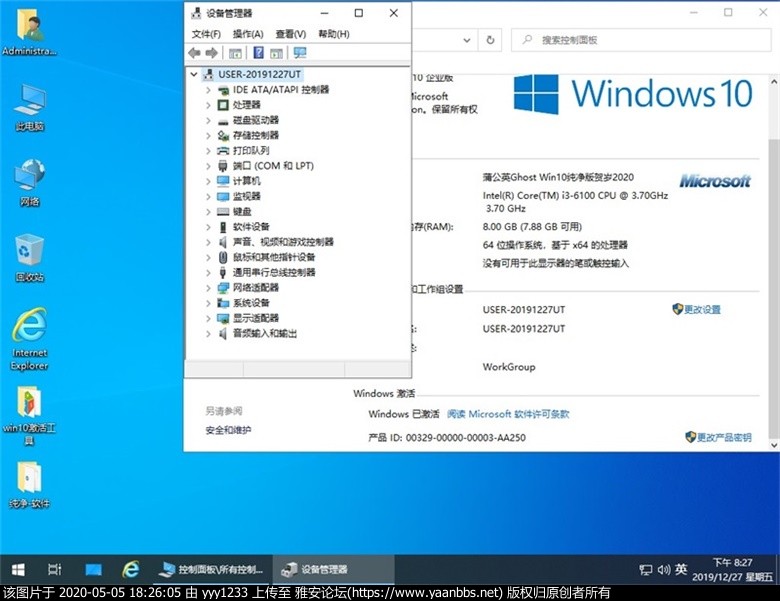The height and width of the screenshot is (601, 780).
Task: Select the 网络 desktop icon
Action: pos(29,183)
